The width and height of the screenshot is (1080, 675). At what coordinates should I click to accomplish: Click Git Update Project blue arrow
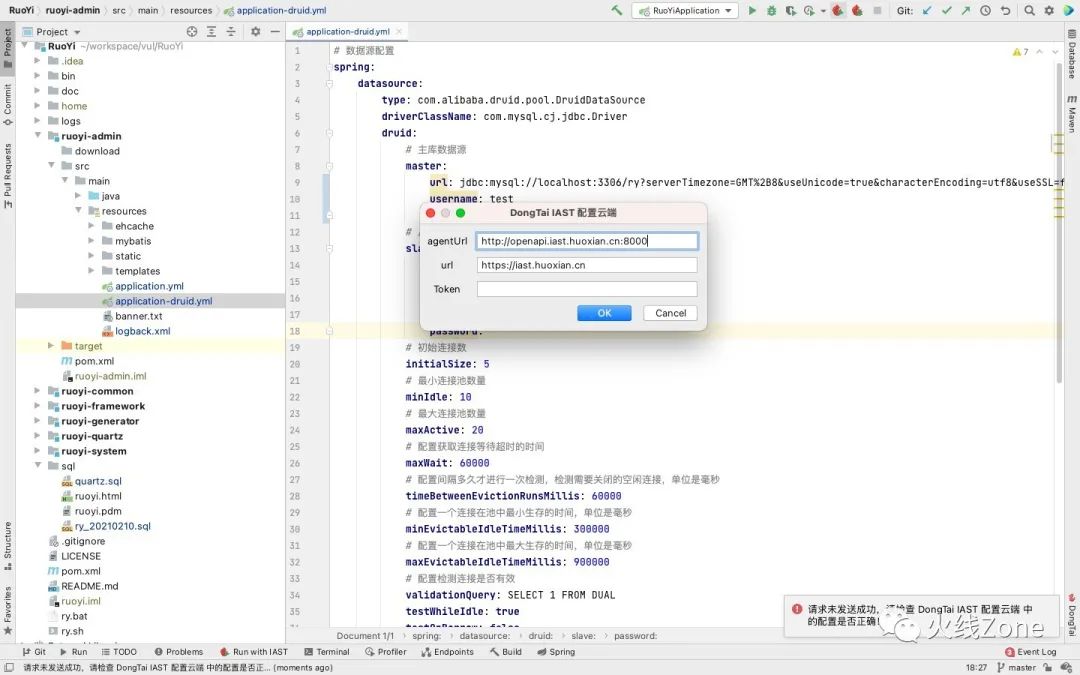927,10
